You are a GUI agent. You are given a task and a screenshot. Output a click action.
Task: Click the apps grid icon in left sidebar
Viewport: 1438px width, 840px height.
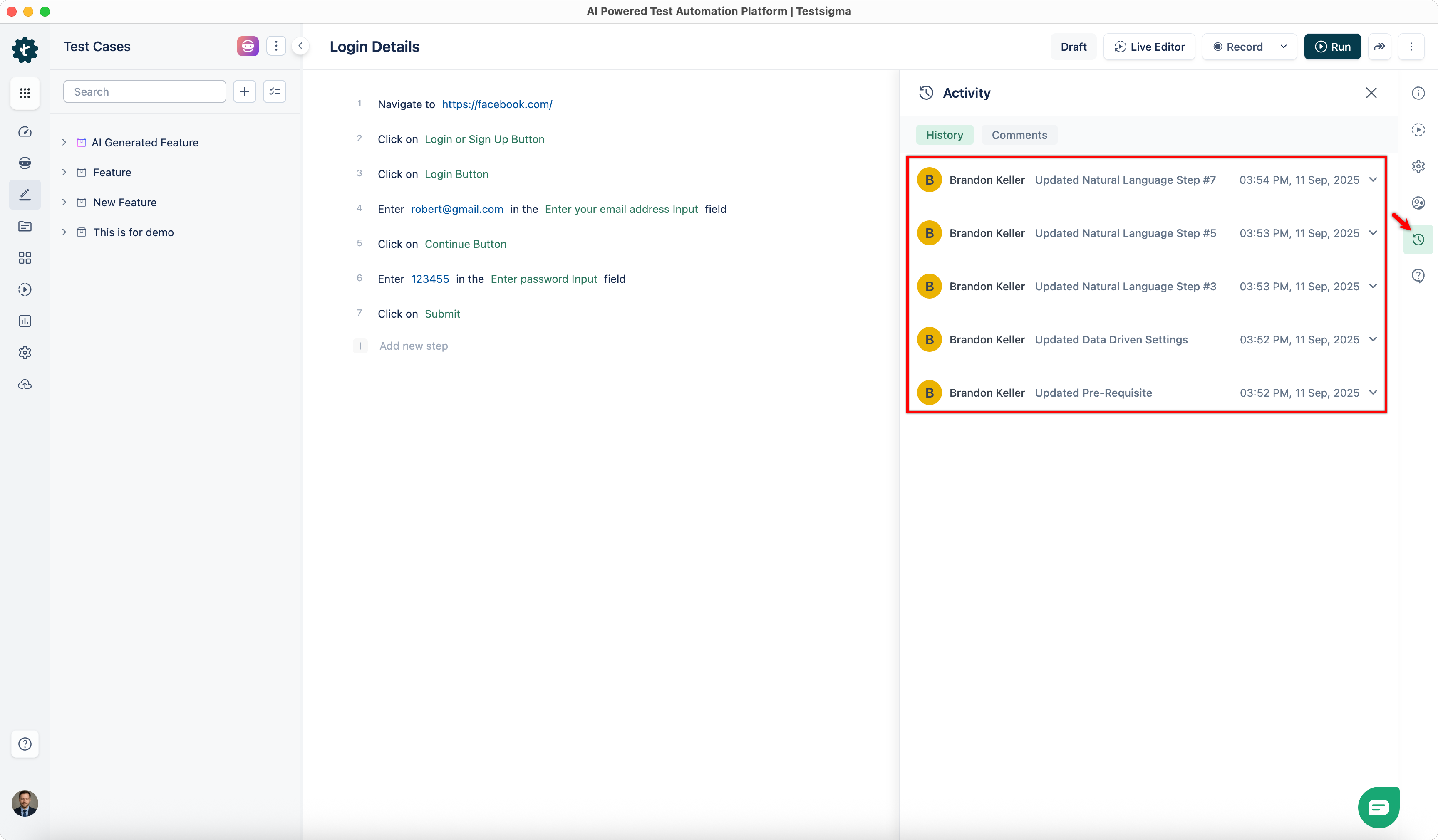click(25, 93)
